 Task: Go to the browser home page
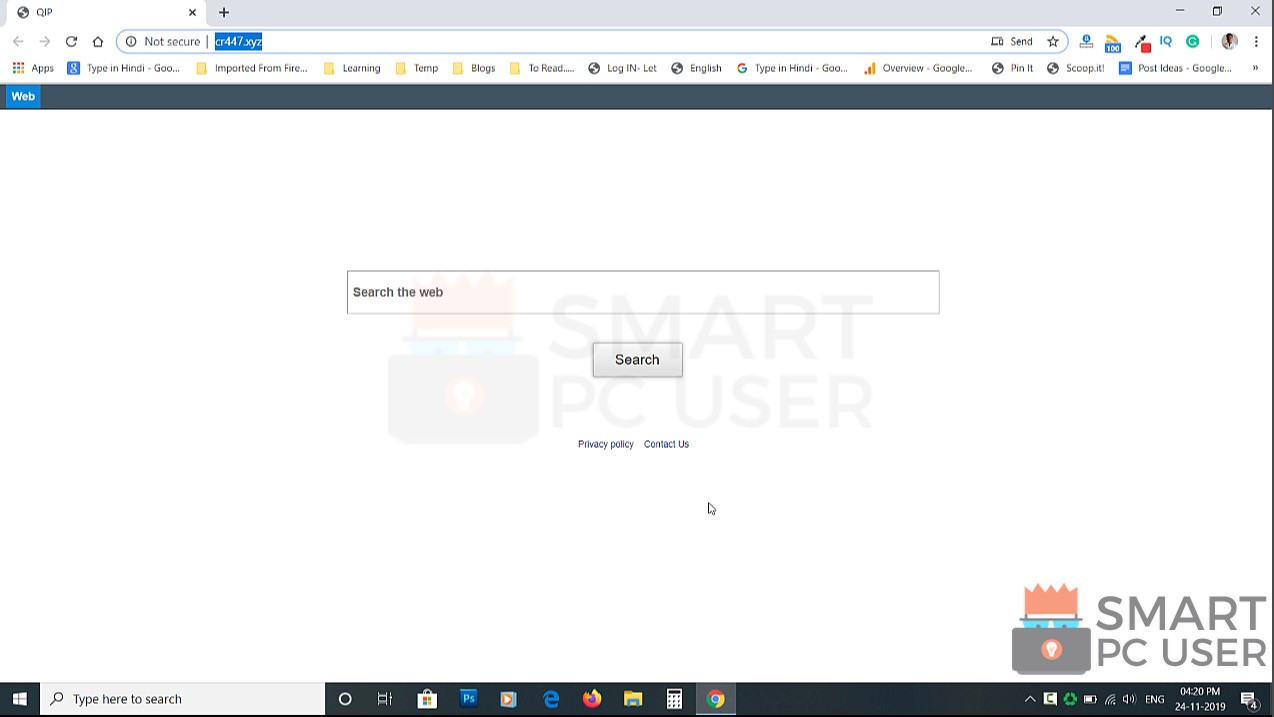pos(98,41)
